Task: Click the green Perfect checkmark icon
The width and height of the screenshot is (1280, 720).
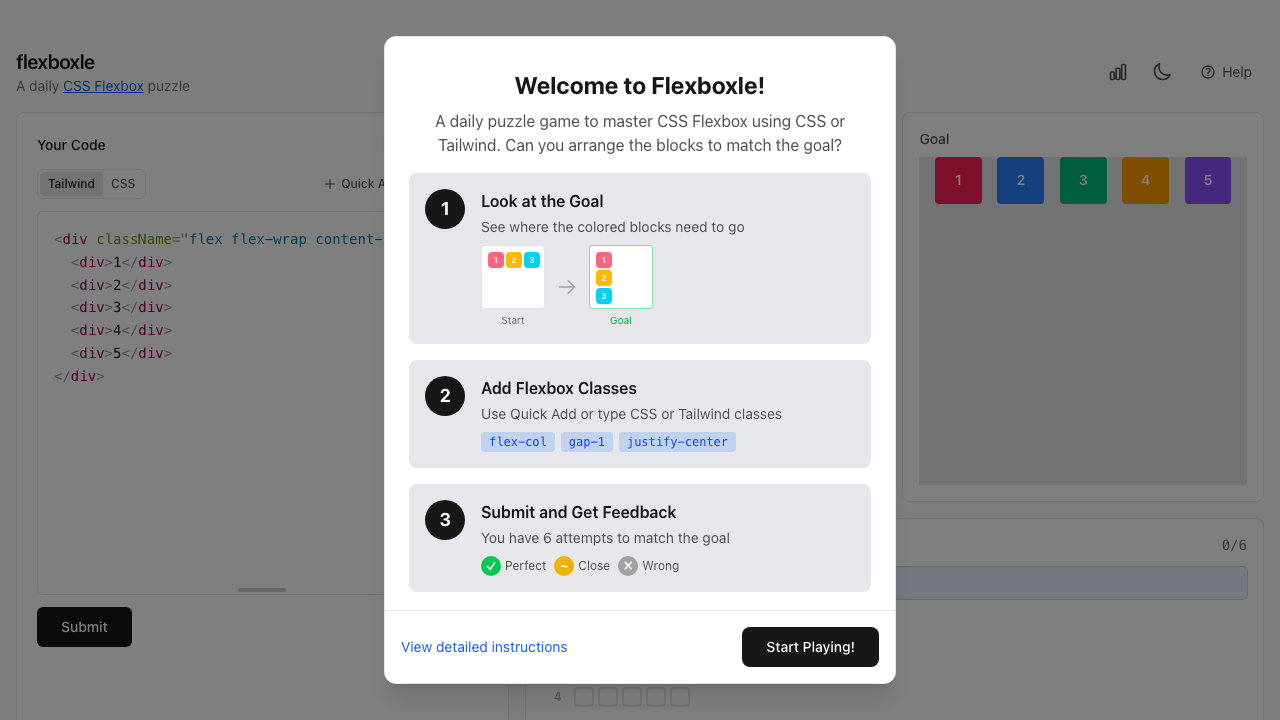Action: 490,565
